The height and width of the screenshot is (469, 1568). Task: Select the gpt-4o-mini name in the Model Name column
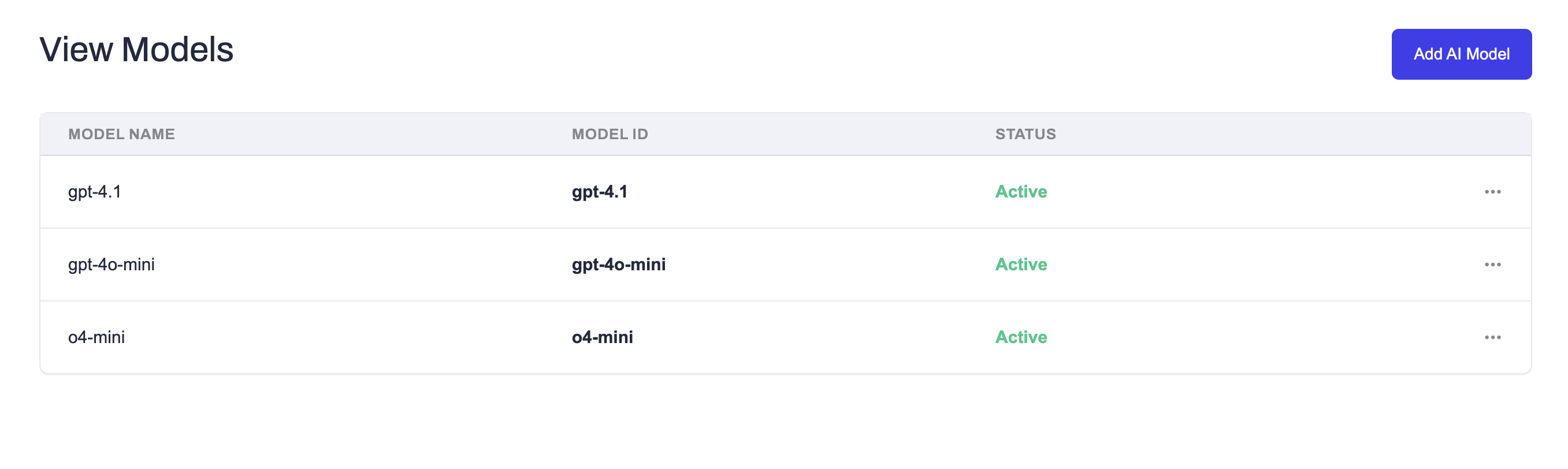pos(111,265)
